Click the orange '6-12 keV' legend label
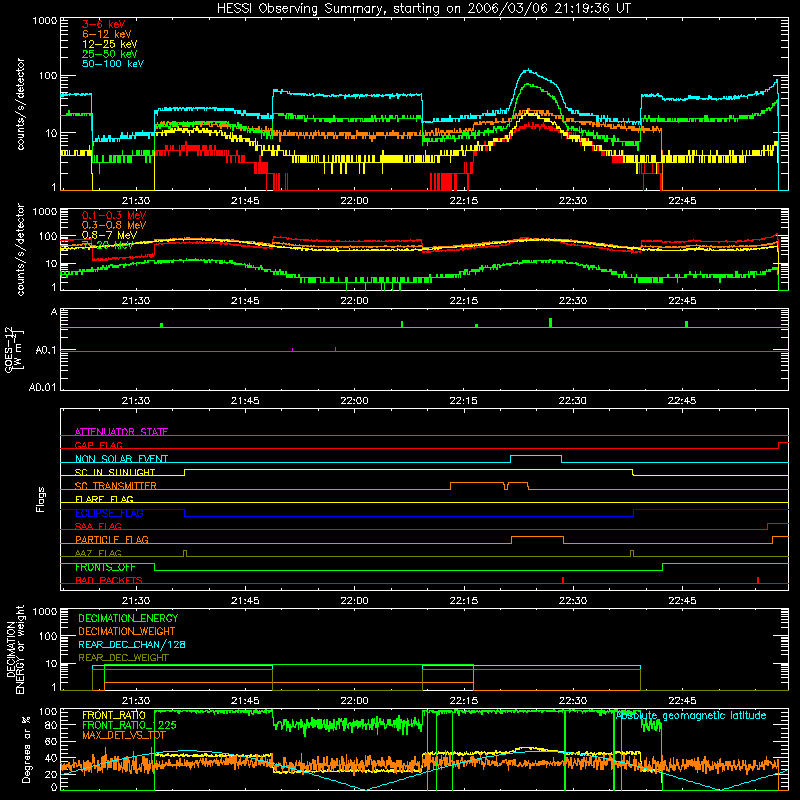The width and height of the screenshot is (800, 800). [x=106, y=34]
